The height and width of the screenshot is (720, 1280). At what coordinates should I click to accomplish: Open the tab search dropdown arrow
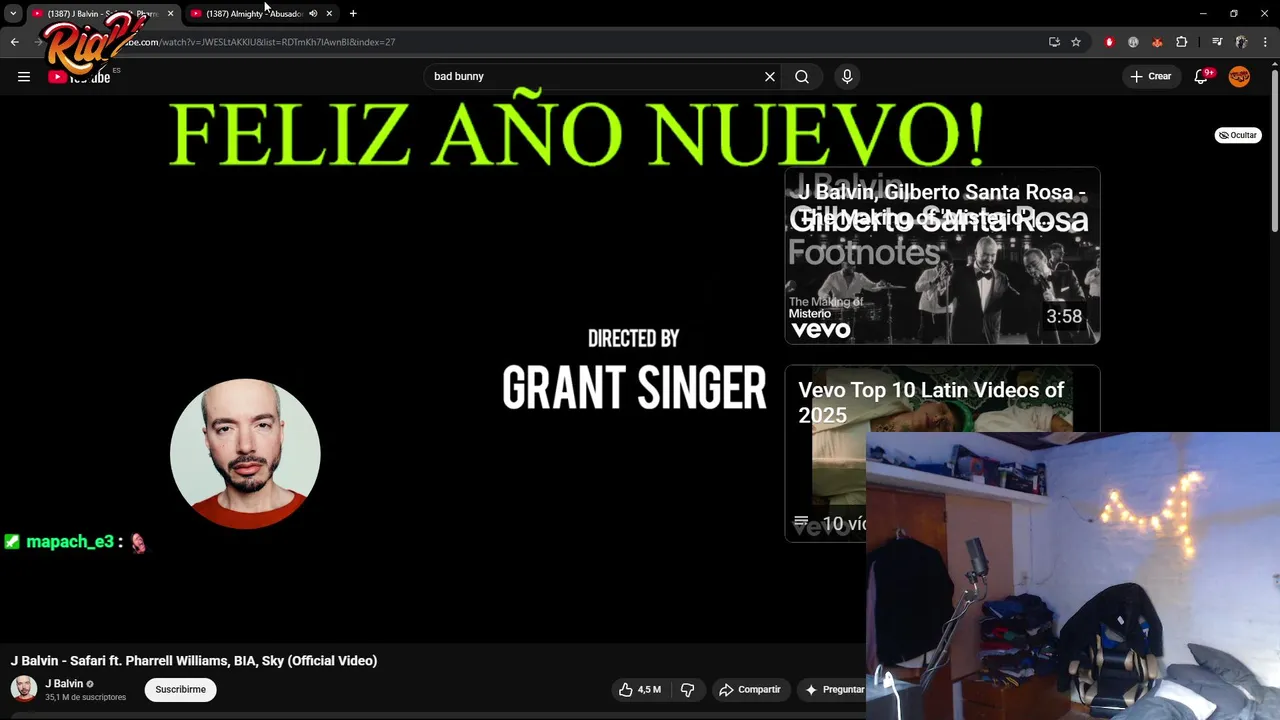[x=13, y=14]
